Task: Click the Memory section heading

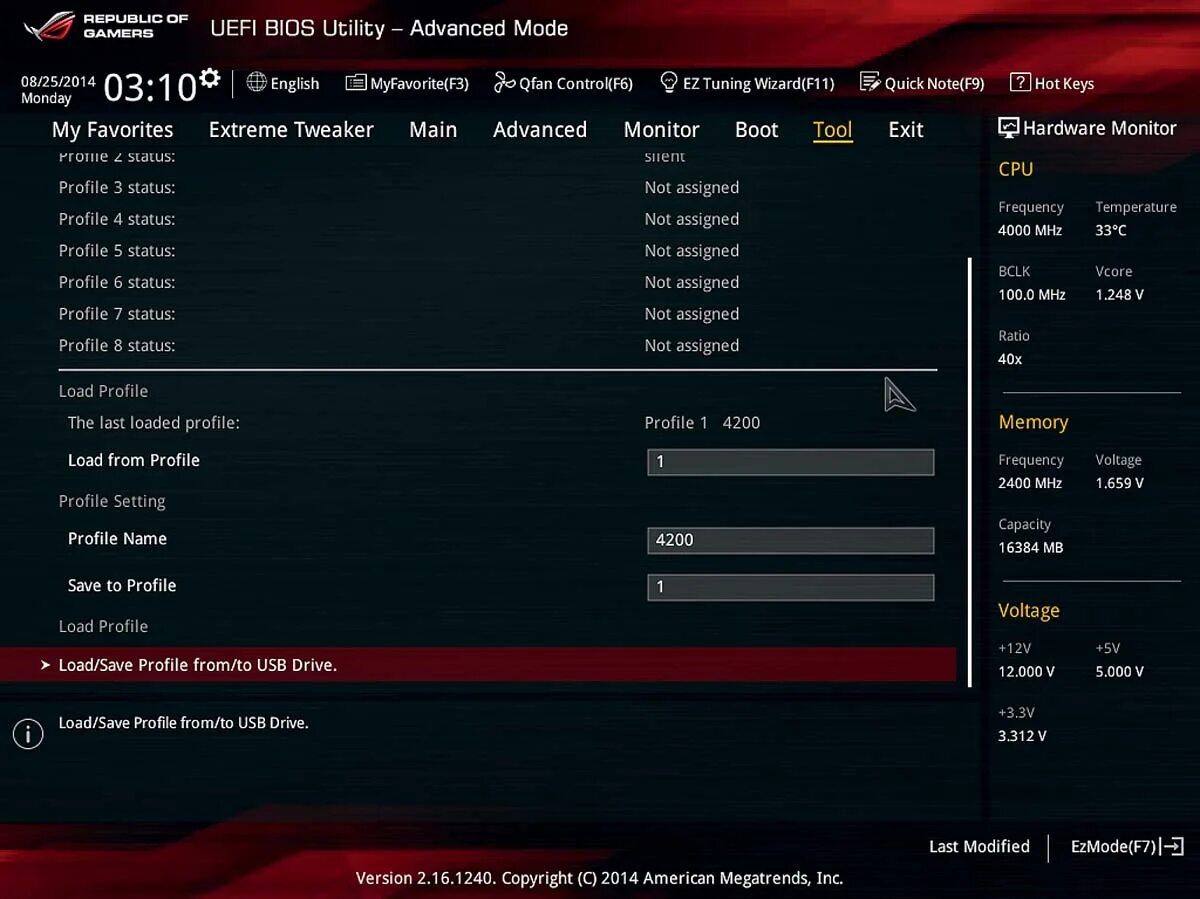Action: click(1033, 422)
